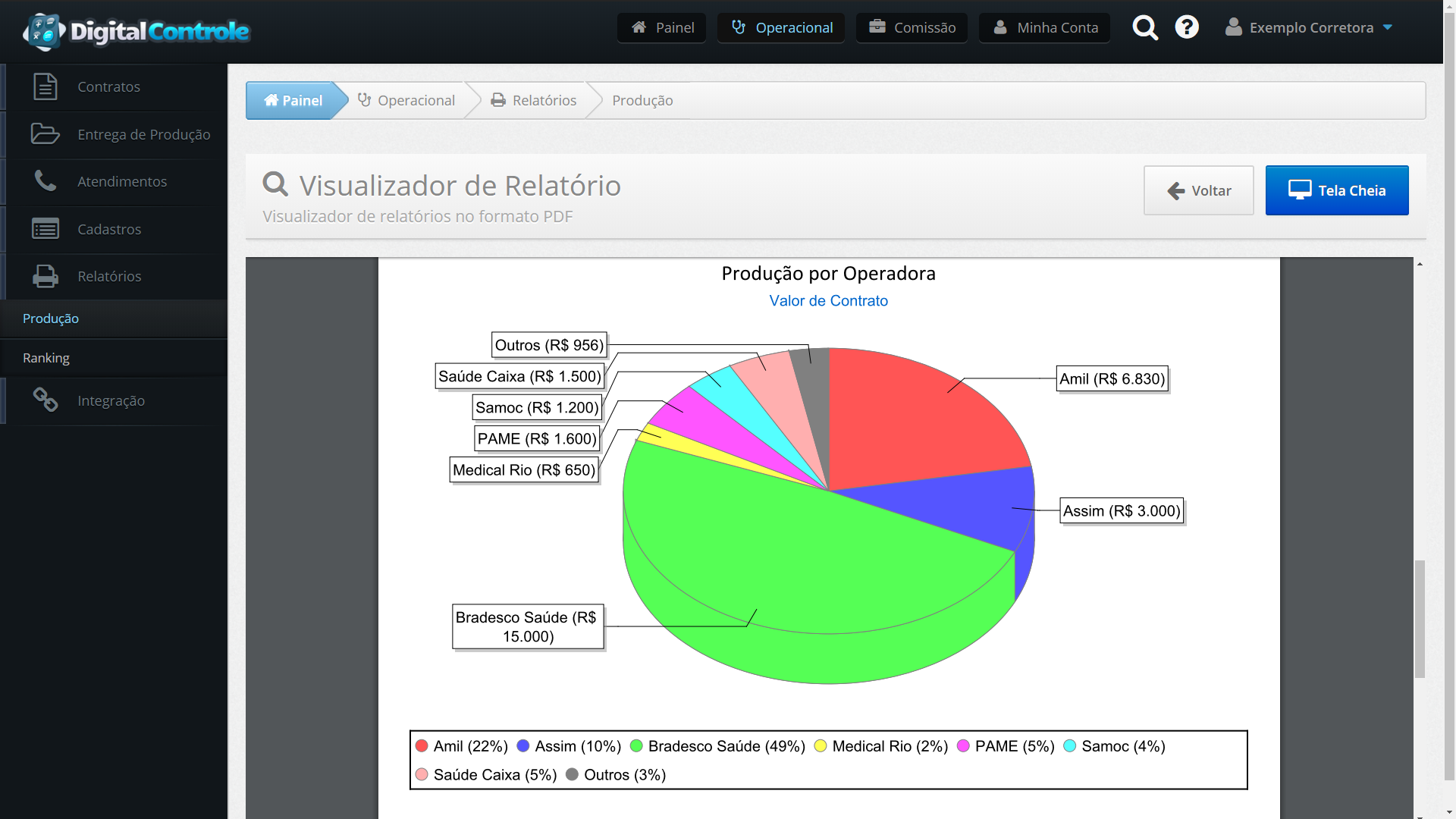Image resolution: width=1456 pixels, height=819 pixels.
Task: Open Atendimentos sidebar entry
Action: click(114, 182)
